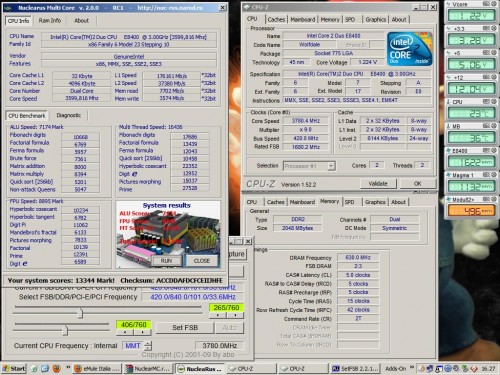Click the Select FSB/DDR/PCI-E/PCI Frequency field
500x375 pixels.
point(192,297)
